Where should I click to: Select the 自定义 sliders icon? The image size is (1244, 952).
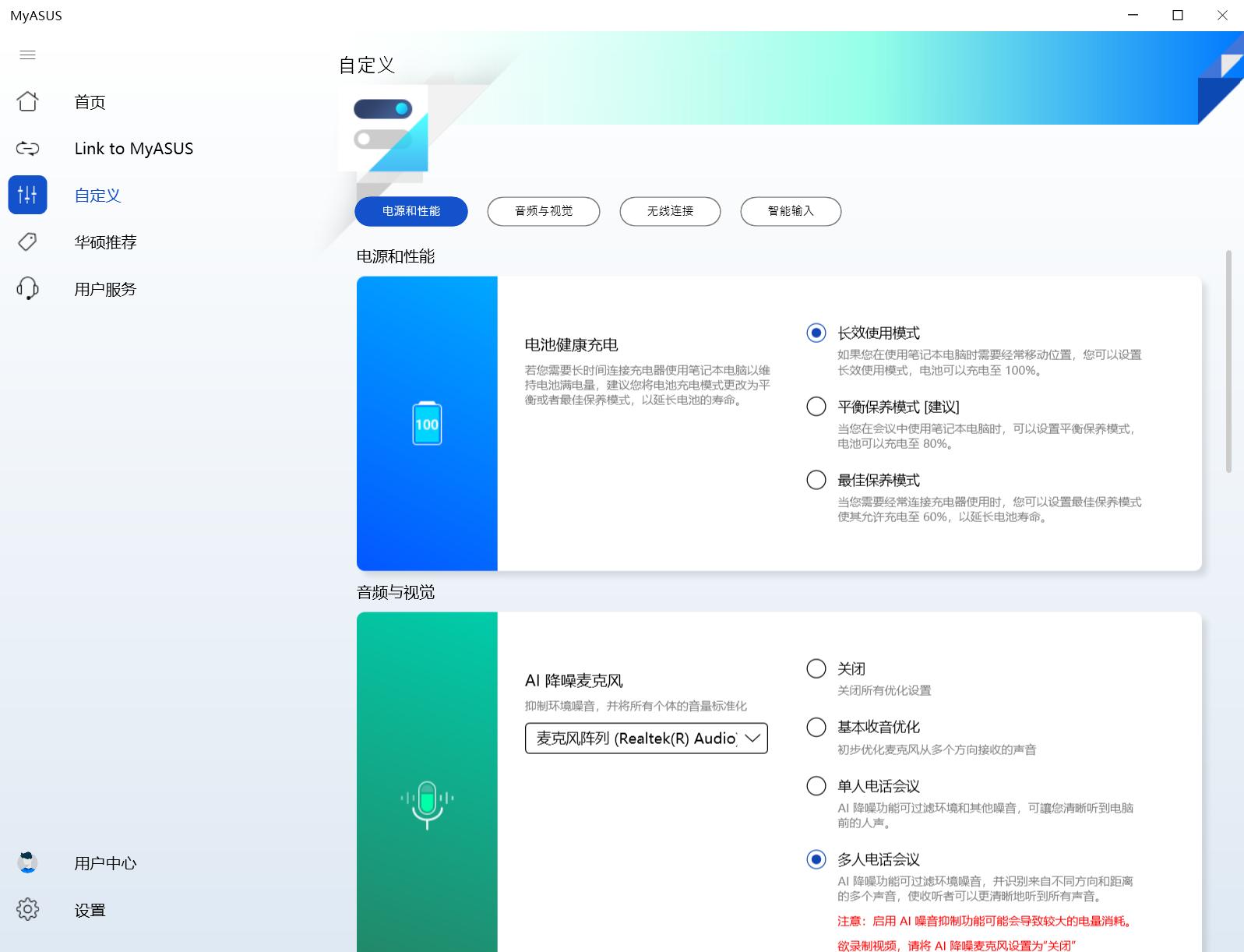[27, 195]
